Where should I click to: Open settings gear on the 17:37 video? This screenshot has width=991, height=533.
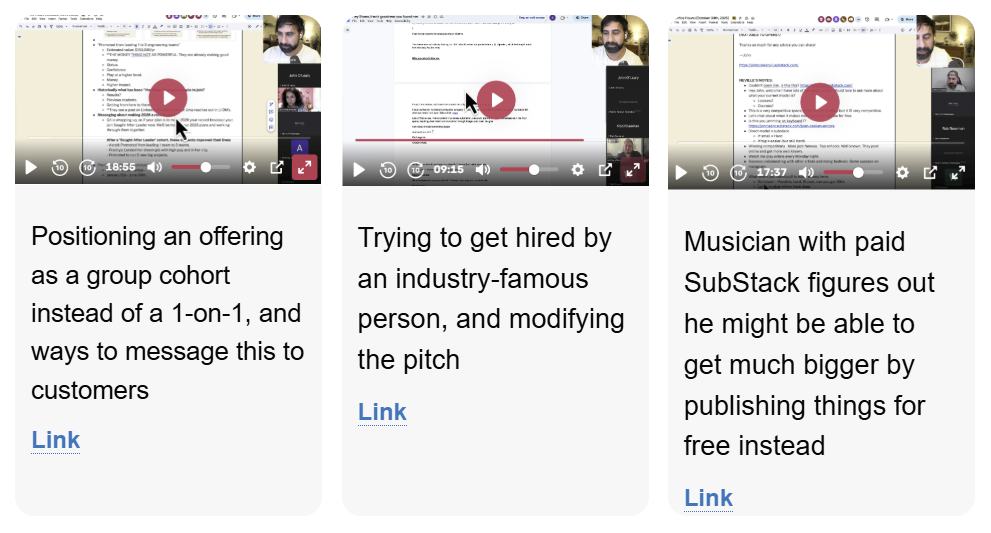coord(902,172)
